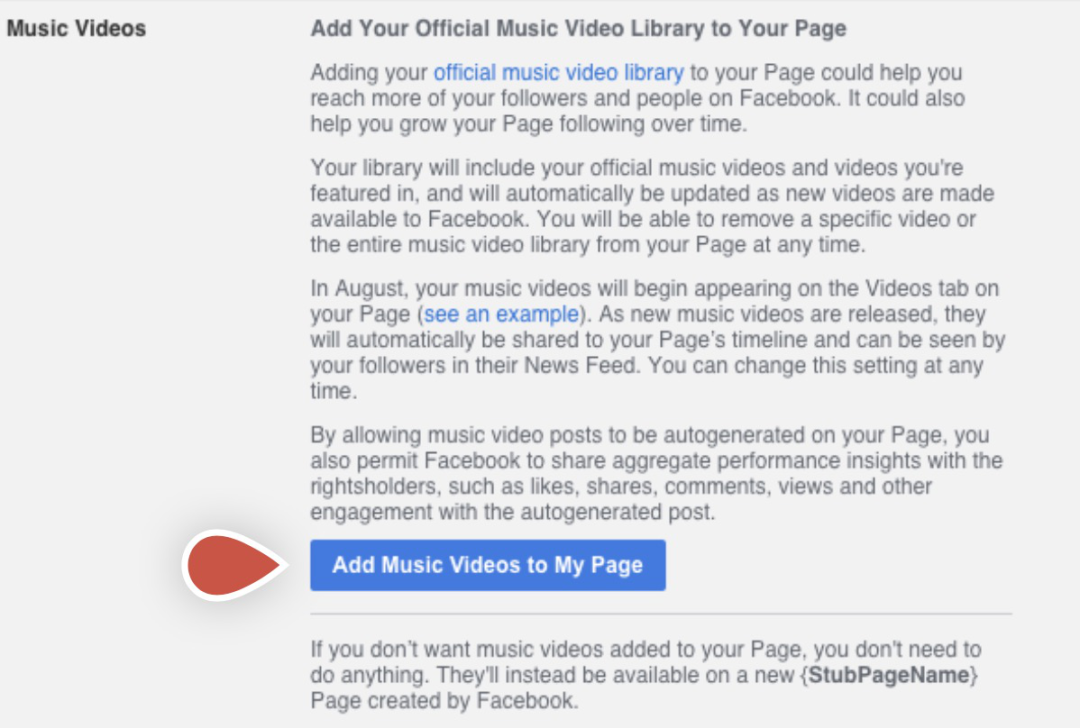Follow the see an example link

coord(501,314)
